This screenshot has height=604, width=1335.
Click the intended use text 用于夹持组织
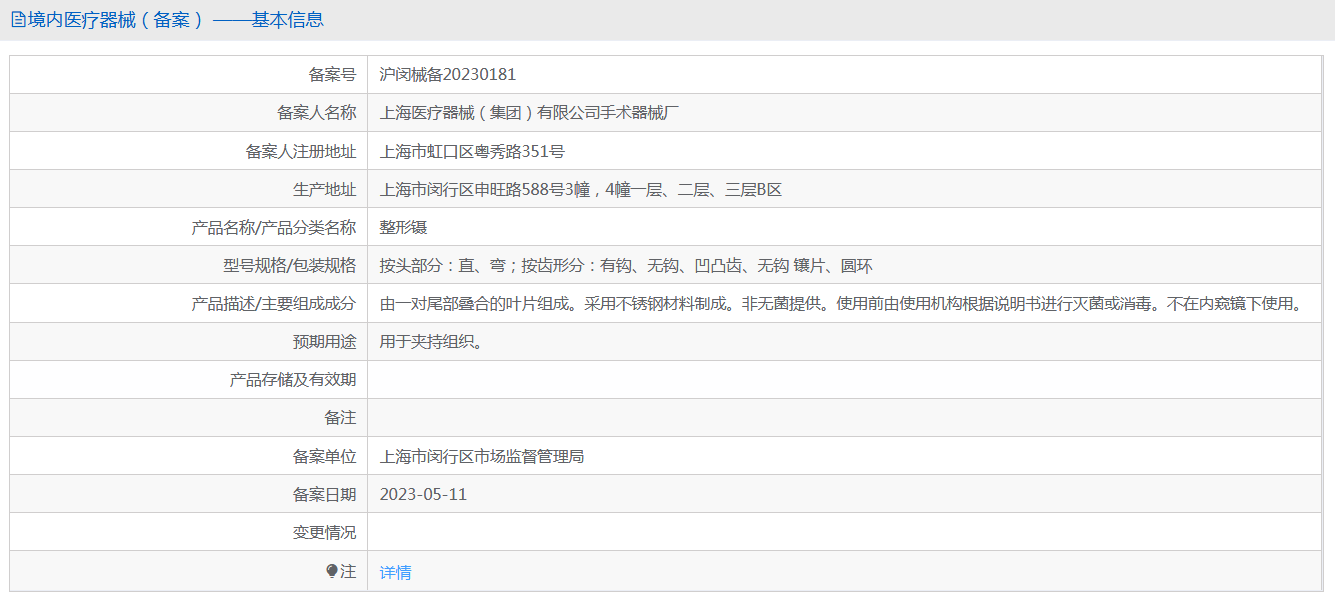coord(431,341)
